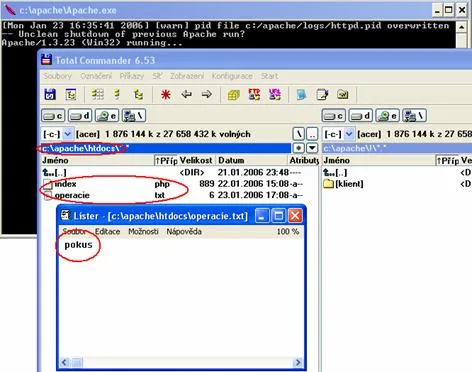The width and height of the screenshot is (472, 372).
Task: Click the blue document toolbar icon
Action: (x=301, y=95)
